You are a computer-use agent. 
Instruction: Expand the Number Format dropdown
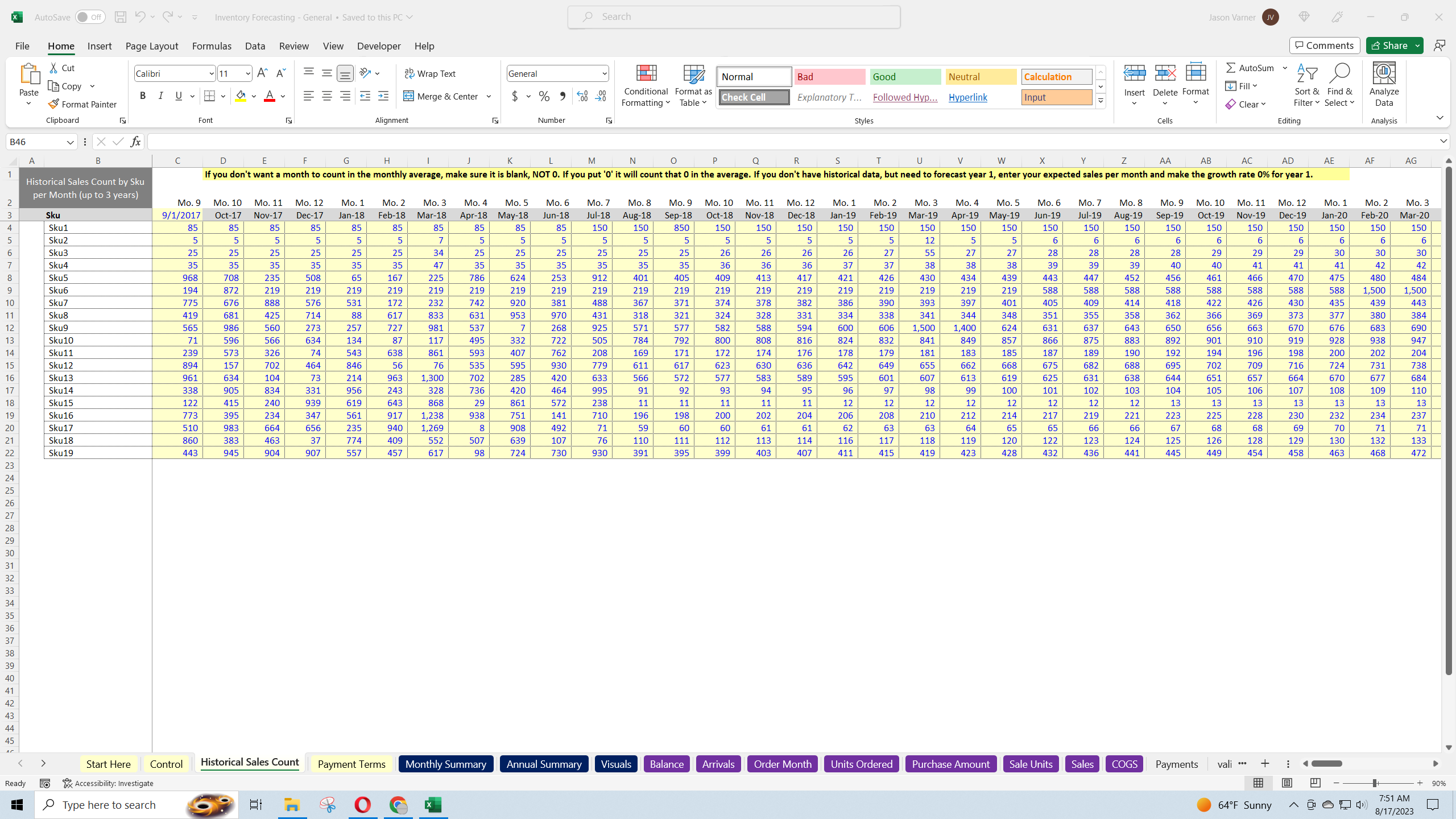click(604, 73)
